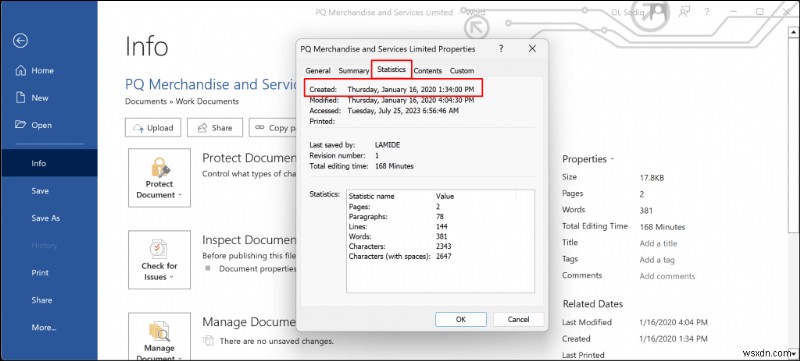800x361 pixels.
Task: Click Cancel in the Properties dialog
Action: 518,319
